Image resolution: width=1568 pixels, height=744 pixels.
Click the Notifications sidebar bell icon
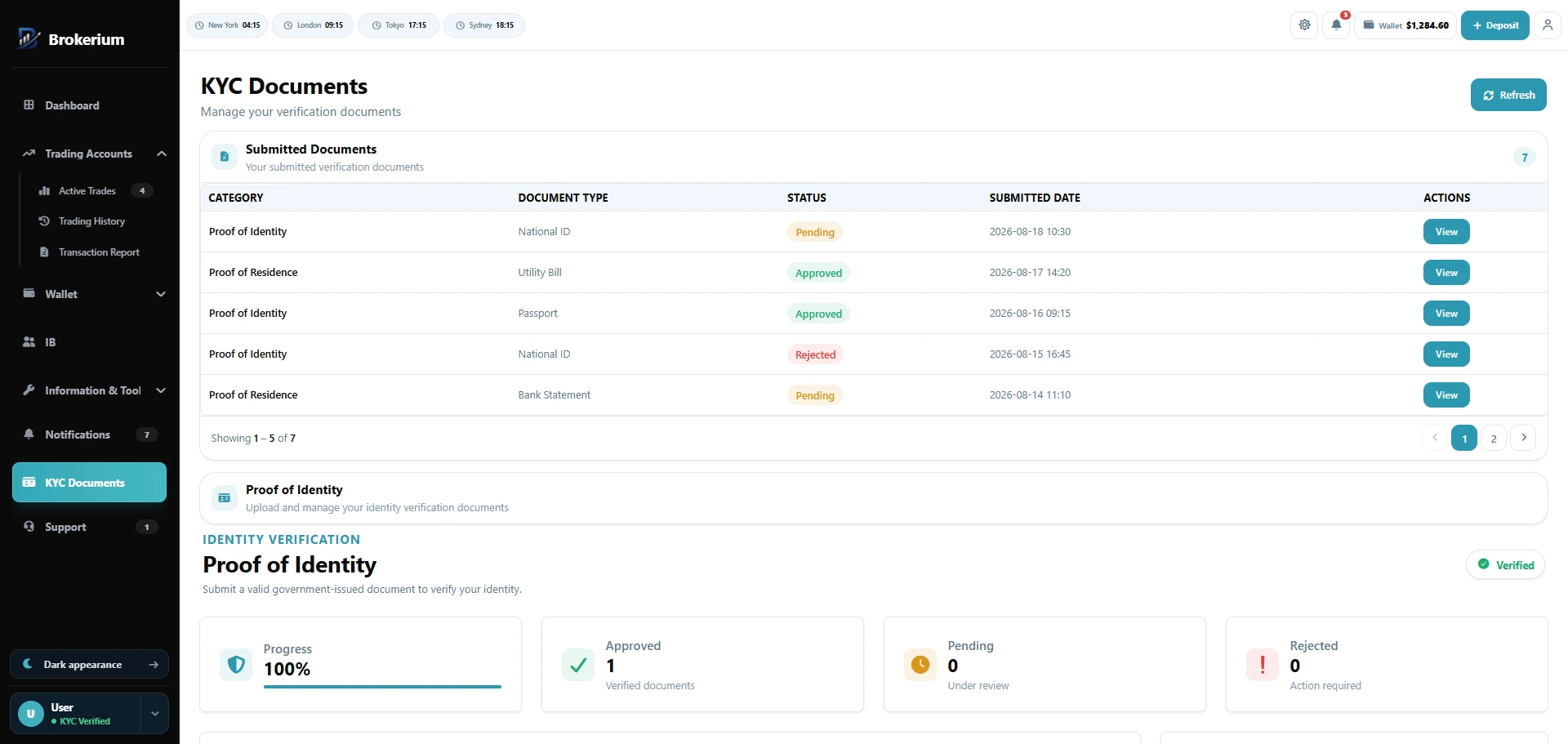coord(29,434)
